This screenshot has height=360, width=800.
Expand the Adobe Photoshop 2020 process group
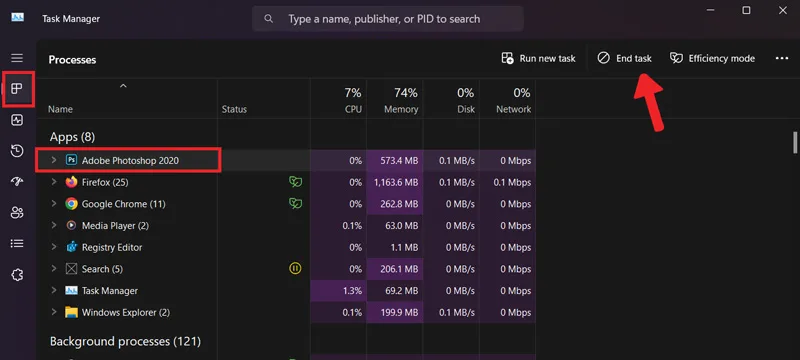click(x=54, y=160)
